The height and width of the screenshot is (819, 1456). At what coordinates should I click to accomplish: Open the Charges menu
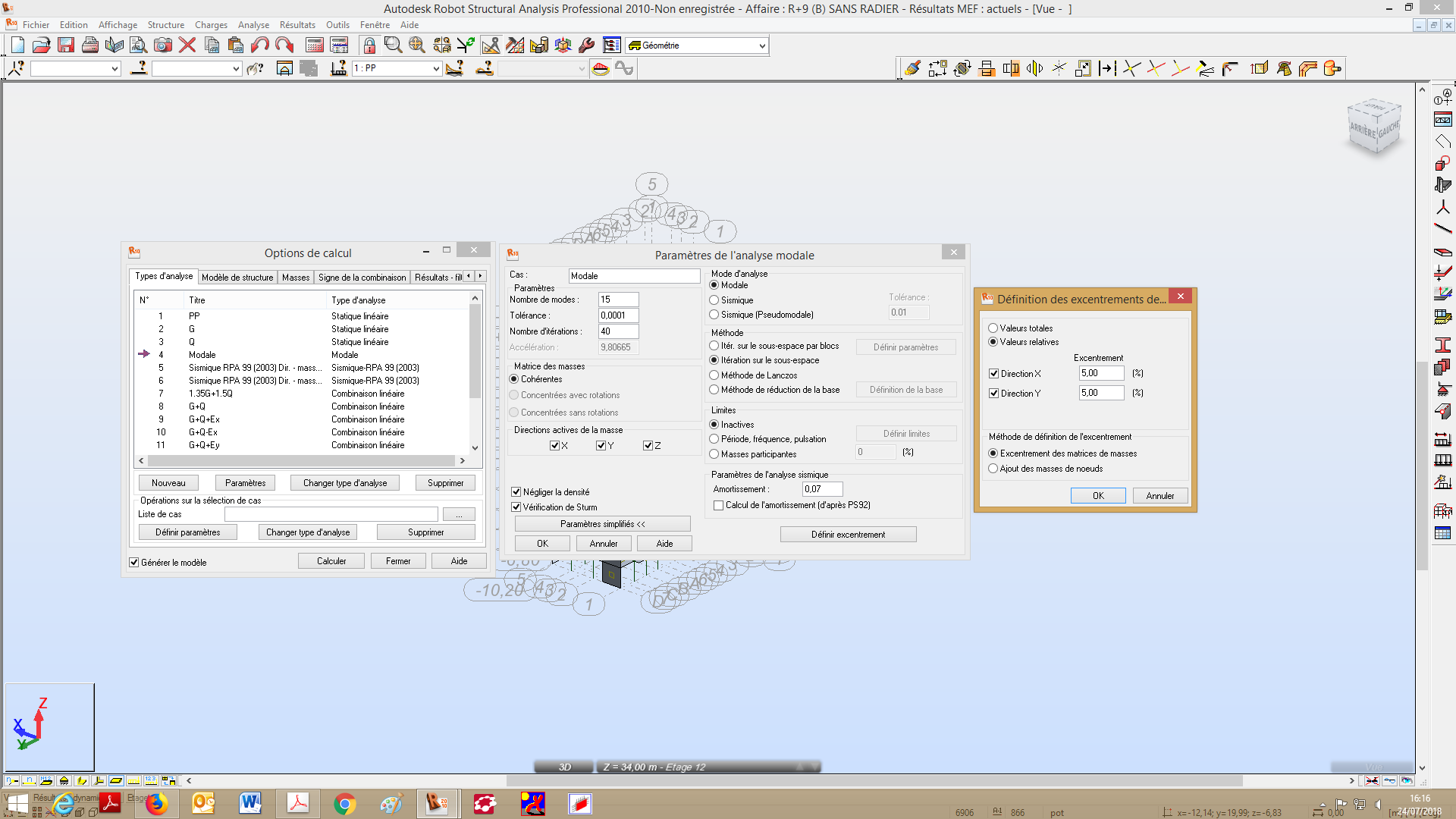click(x=211, y=25)
